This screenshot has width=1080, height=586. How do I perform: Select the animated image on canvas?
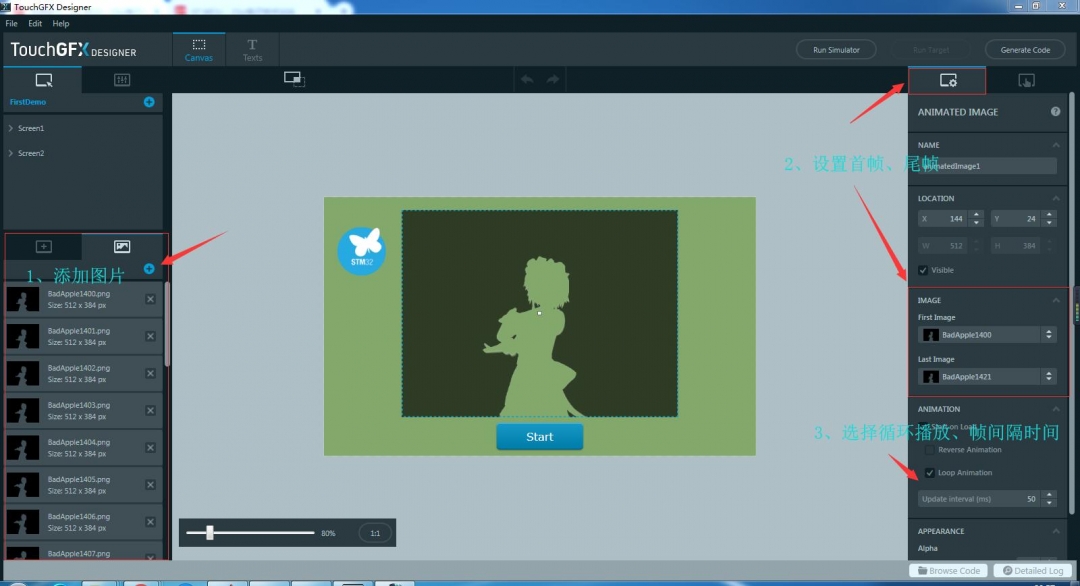[539, 313]
